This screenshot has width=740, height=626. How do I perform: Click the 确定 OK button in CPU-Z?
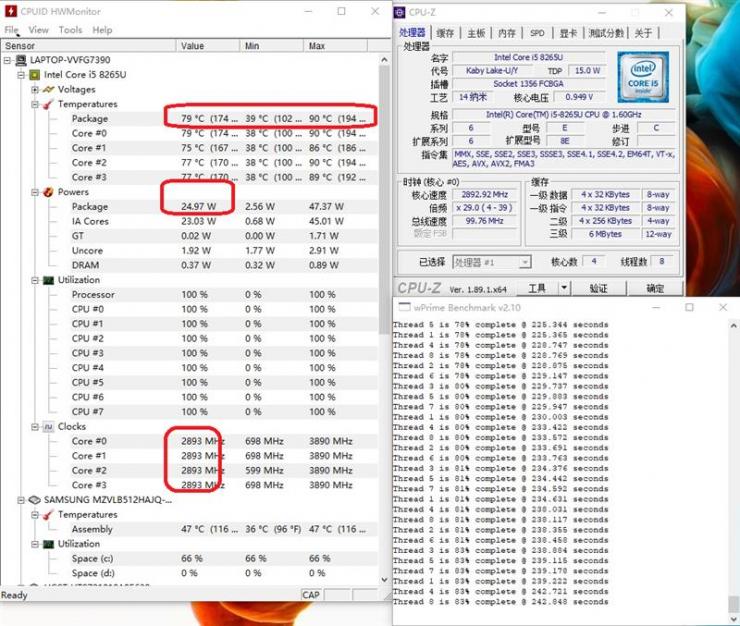[x=655, y=288]
